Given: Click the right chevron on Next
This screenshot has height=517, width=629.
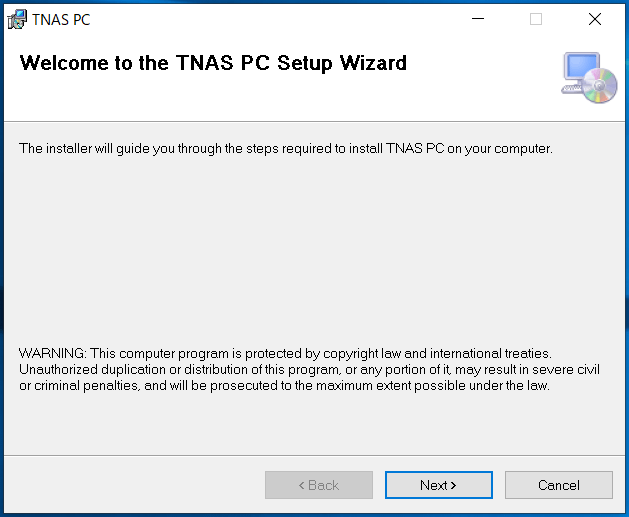Looking at the screenshot, I should [x=453, y=485].
